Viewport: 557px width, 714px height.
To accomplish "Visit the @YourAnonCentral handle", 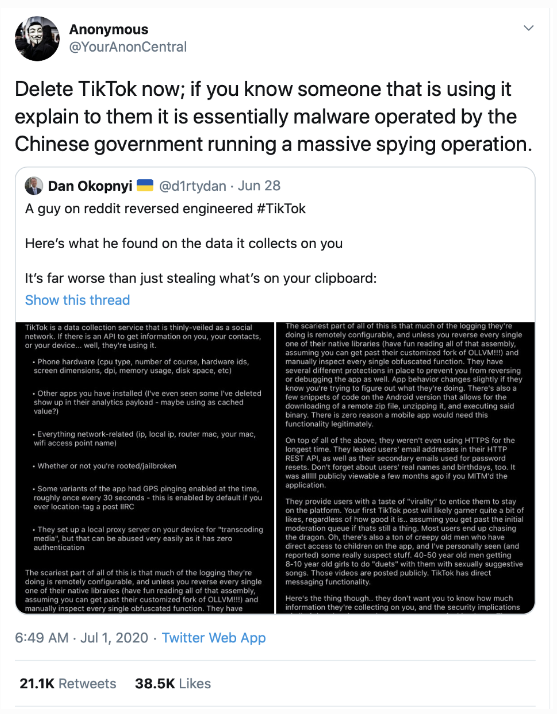I will click(128, 47).
